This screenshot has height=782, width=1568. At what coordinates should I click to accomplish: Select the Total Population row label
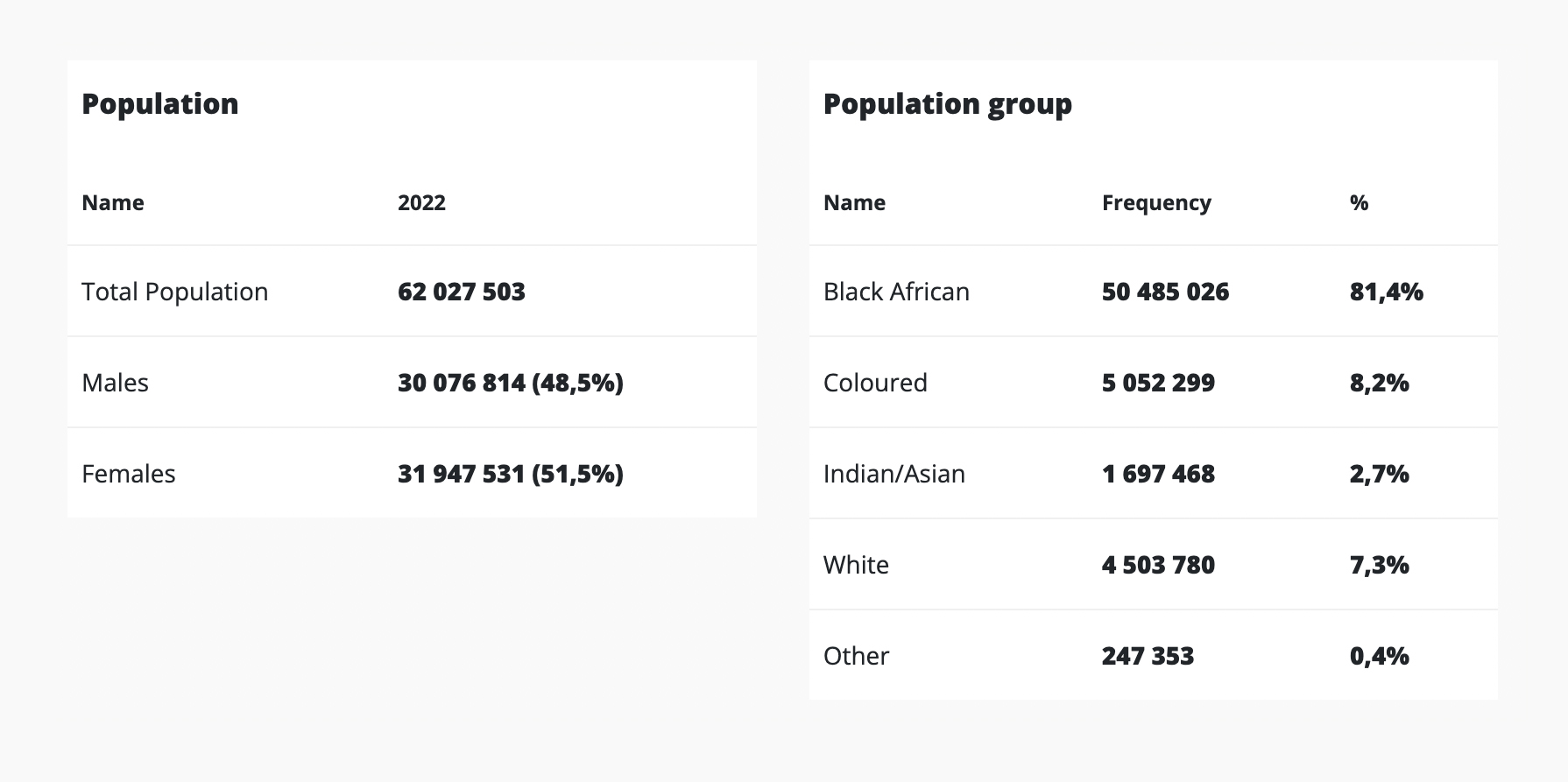click(175, 292)
